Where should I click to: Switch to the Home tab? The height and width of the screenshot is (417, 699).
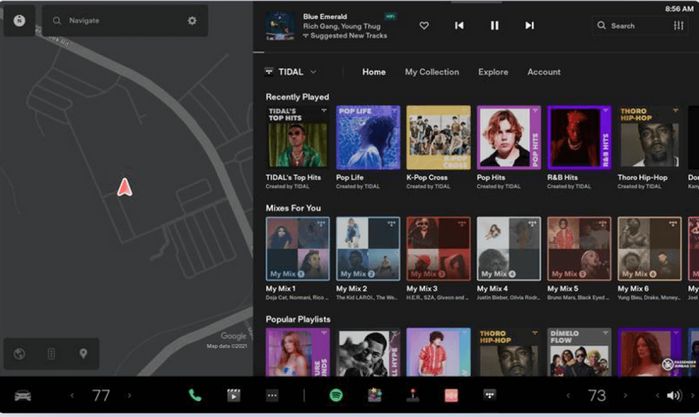374,72
